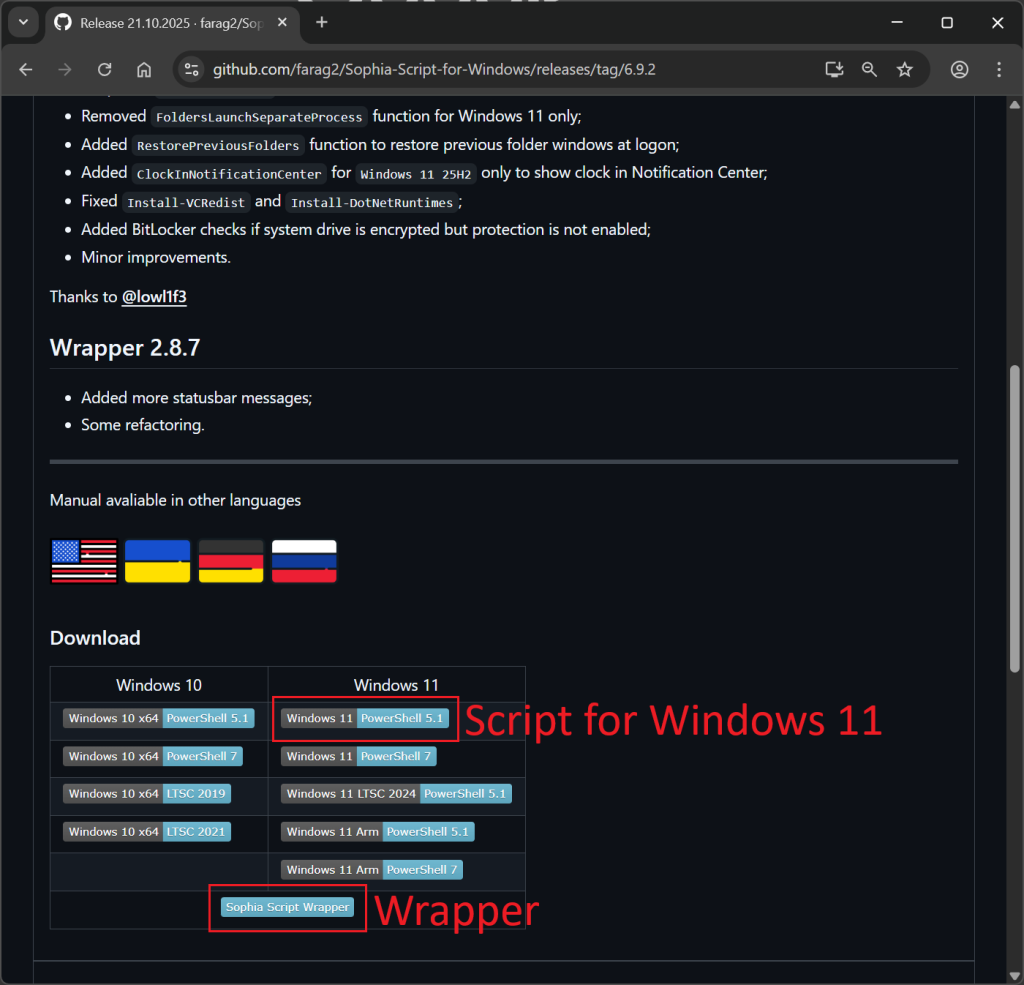Bookmark this page with the star icon
Viewport: 1024px width, 985px height.
pyautogui.click(x=904, y=69)
